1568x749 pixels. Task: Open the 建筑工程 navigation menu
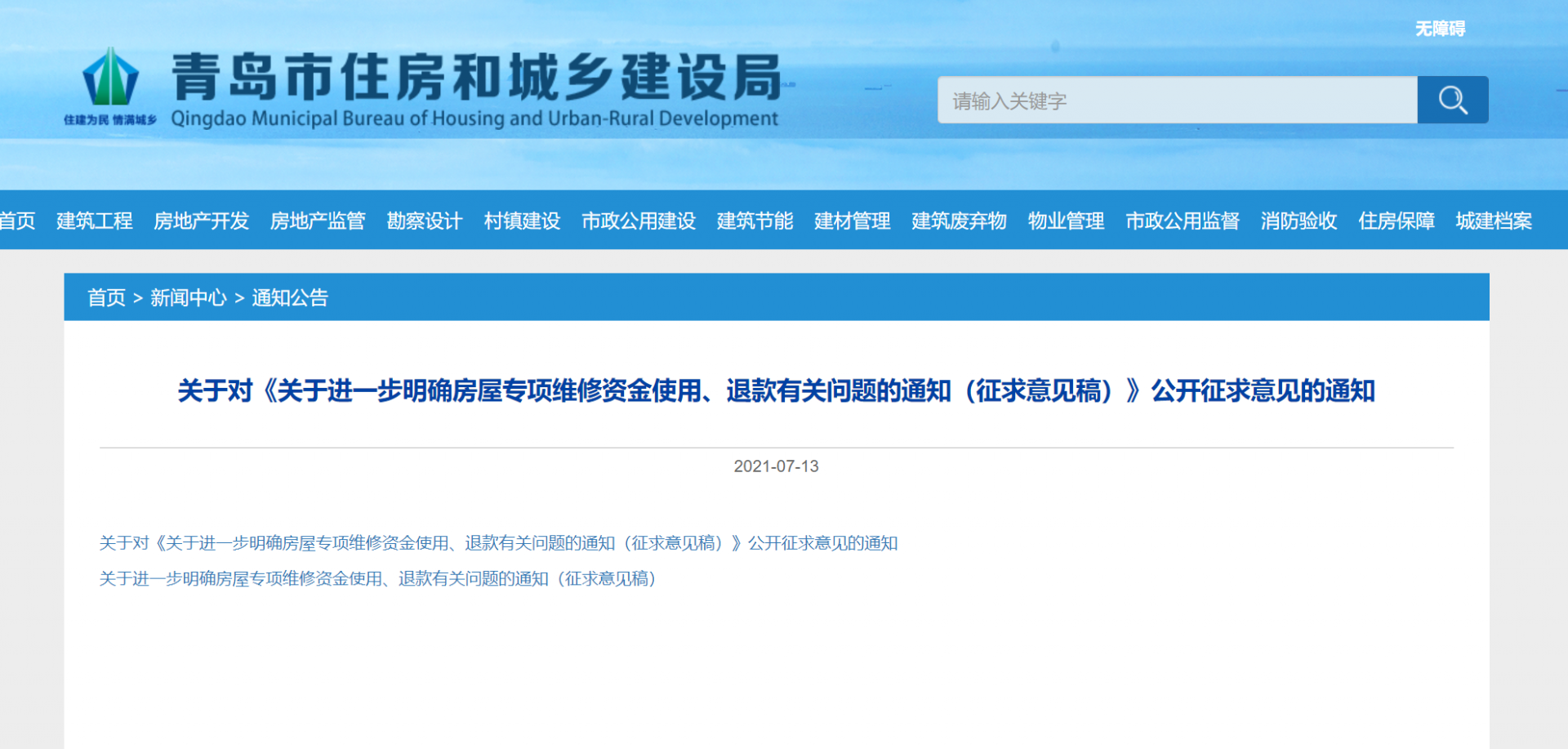click(x=94, y=221)
